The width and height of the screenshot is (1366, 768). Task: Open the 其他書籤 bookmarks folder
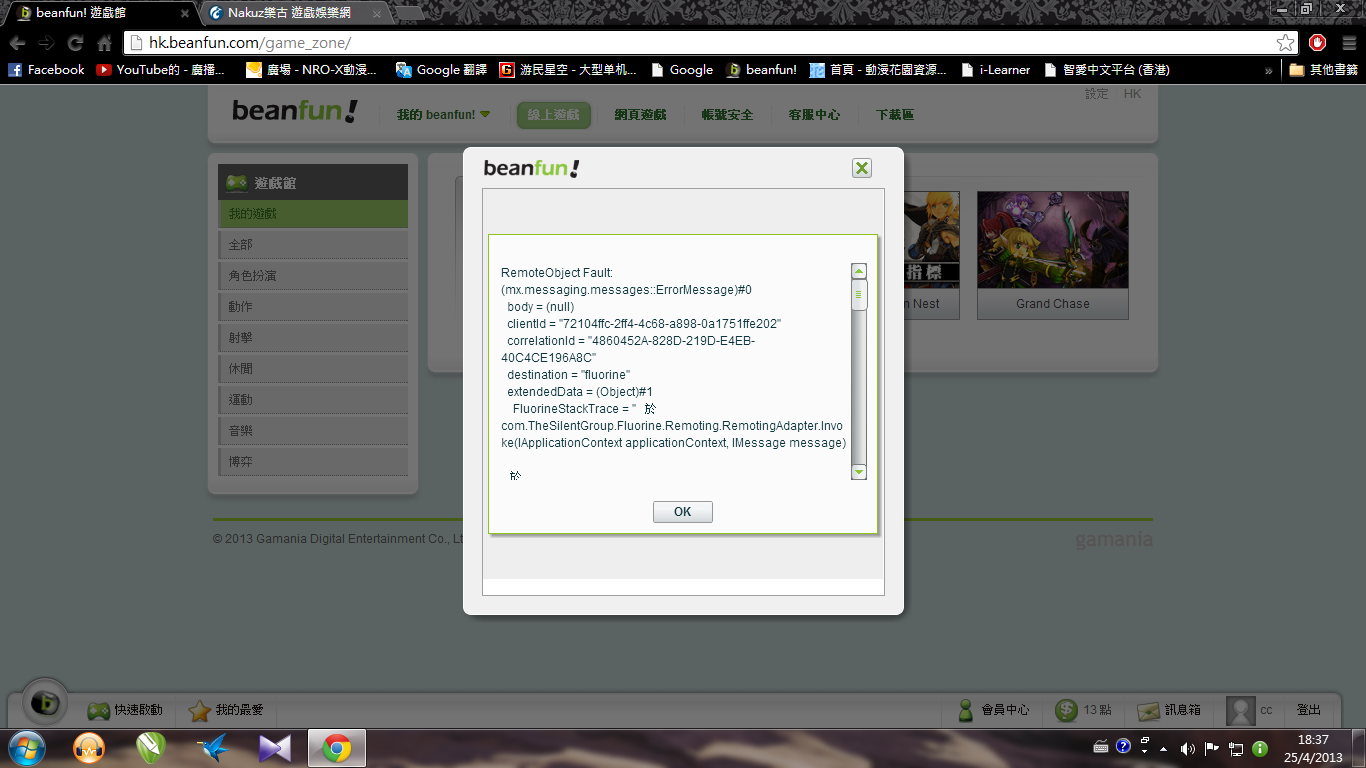point(1323,70)
